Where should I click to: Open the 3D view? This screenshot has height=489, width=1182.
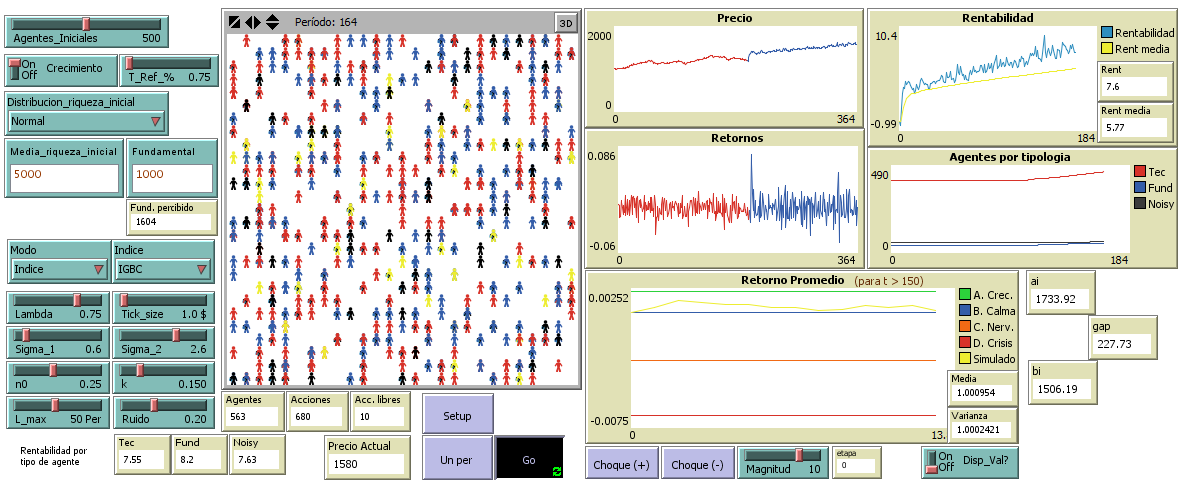pyautogui.click(x=566, y=23)
